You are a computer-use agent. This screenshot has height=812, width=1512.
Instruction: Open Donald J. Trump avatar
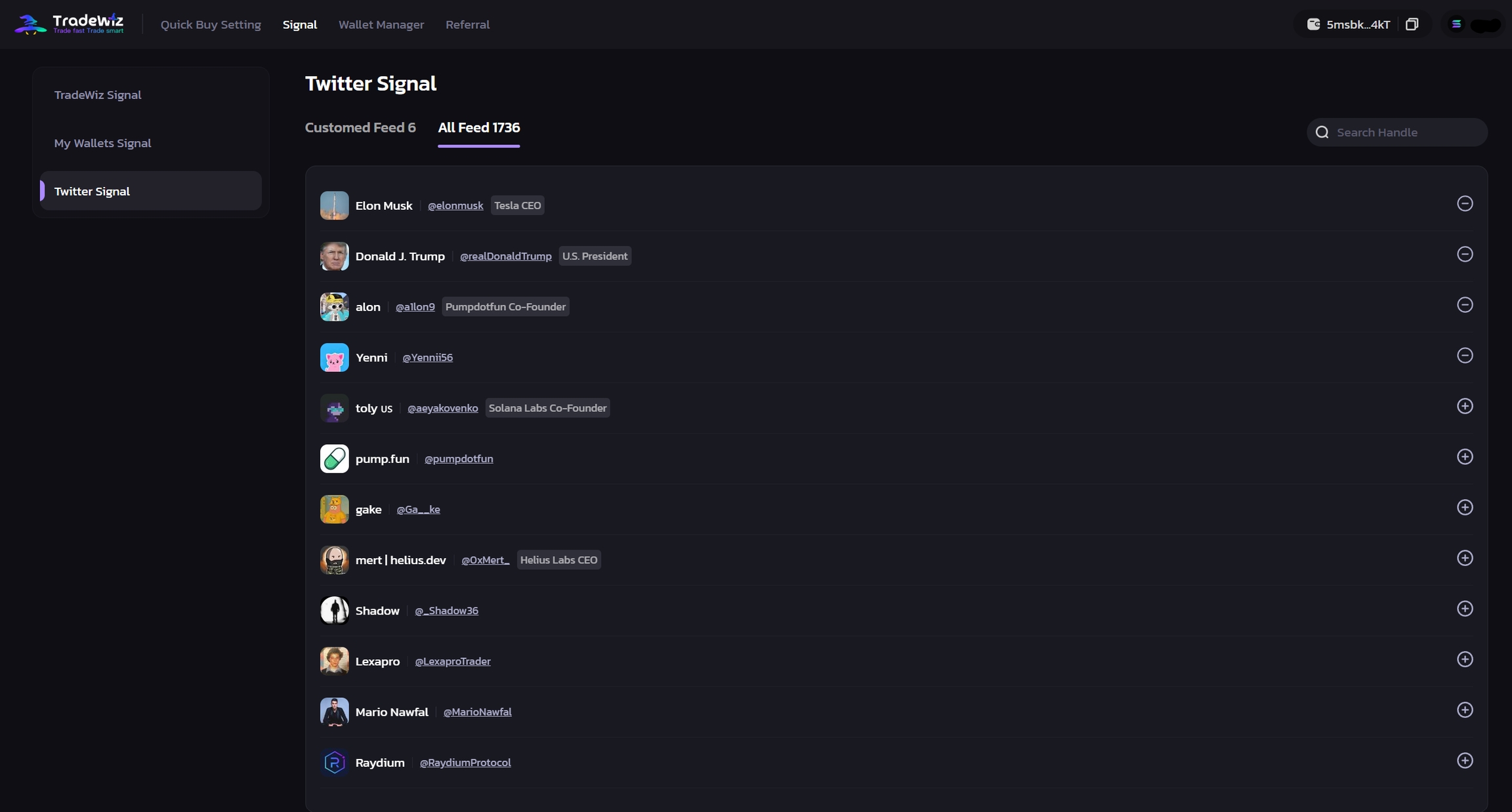(x=334, y=256)
